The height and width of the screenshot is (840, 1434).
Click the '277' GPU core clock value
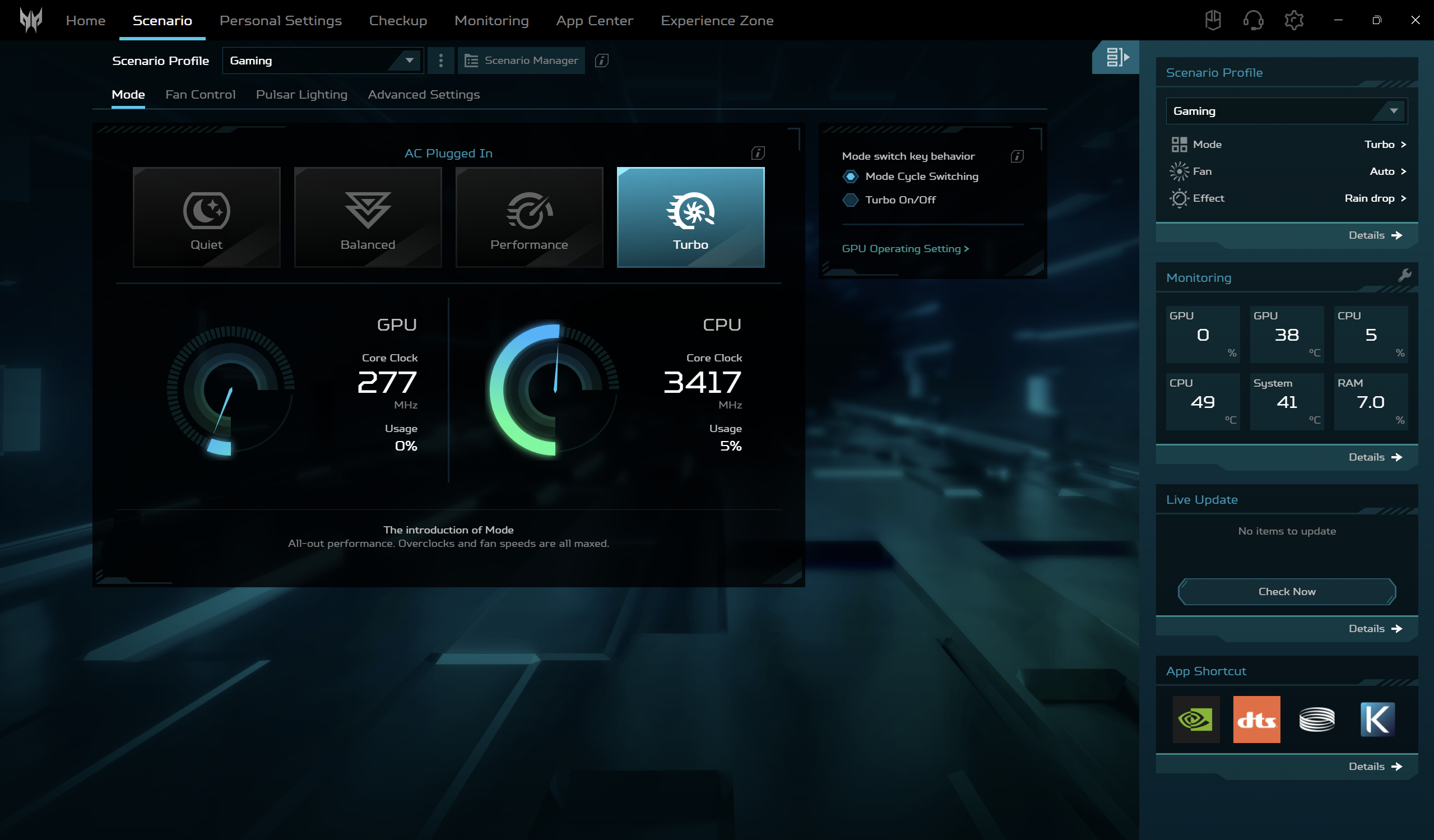387,382
